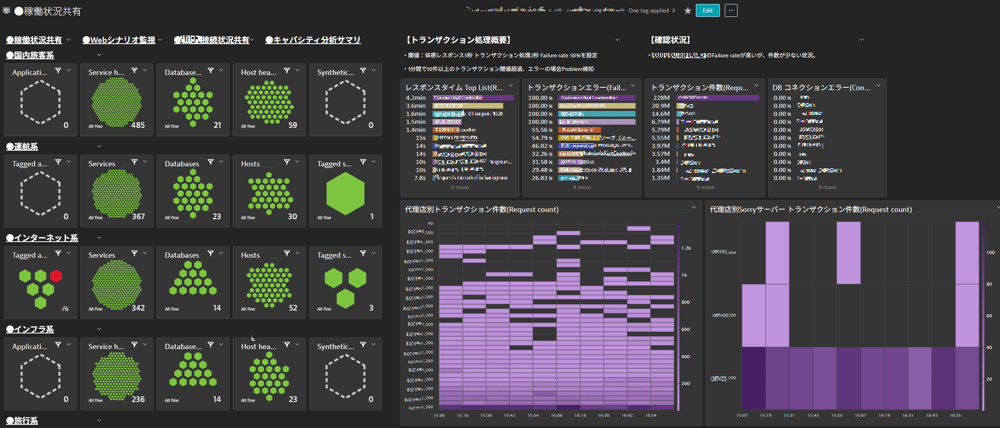Filter icon on Databases tile showing 23
Image resolution: width=1000 pixels, height=428 pixels.
[210, 163]
